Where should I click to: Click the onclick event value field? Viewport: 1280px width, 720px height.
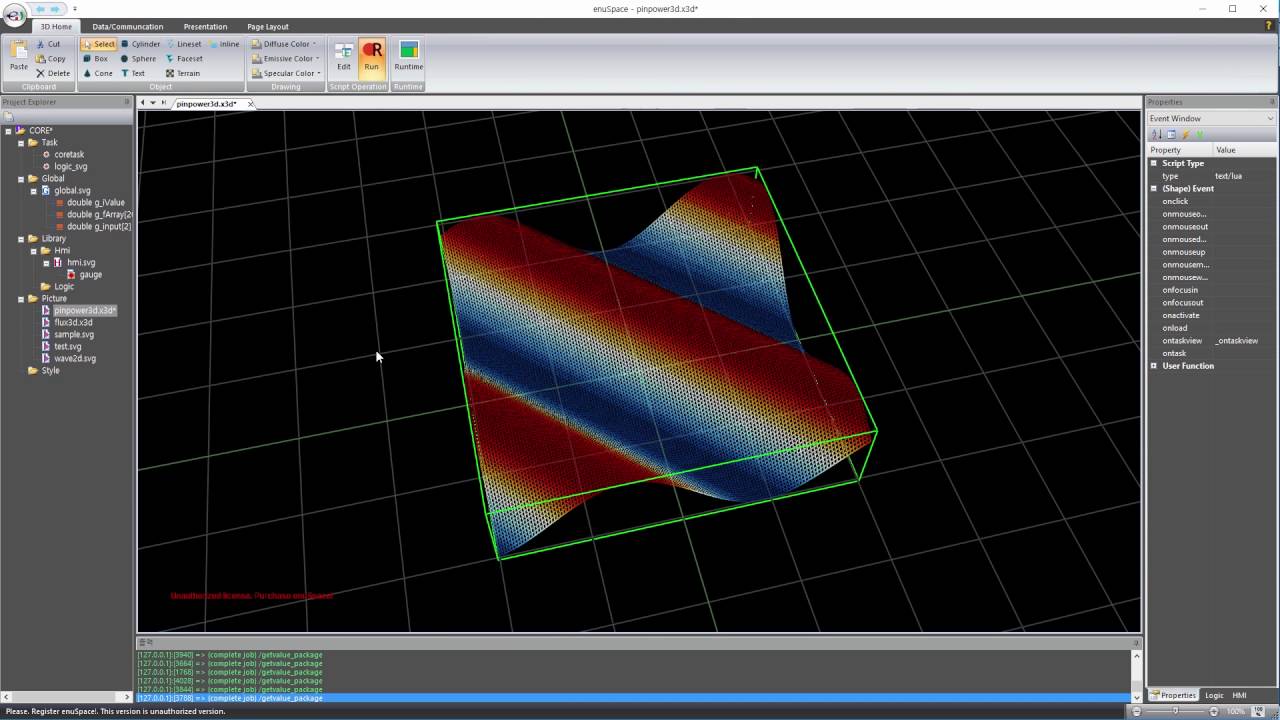coord(1243,201)
